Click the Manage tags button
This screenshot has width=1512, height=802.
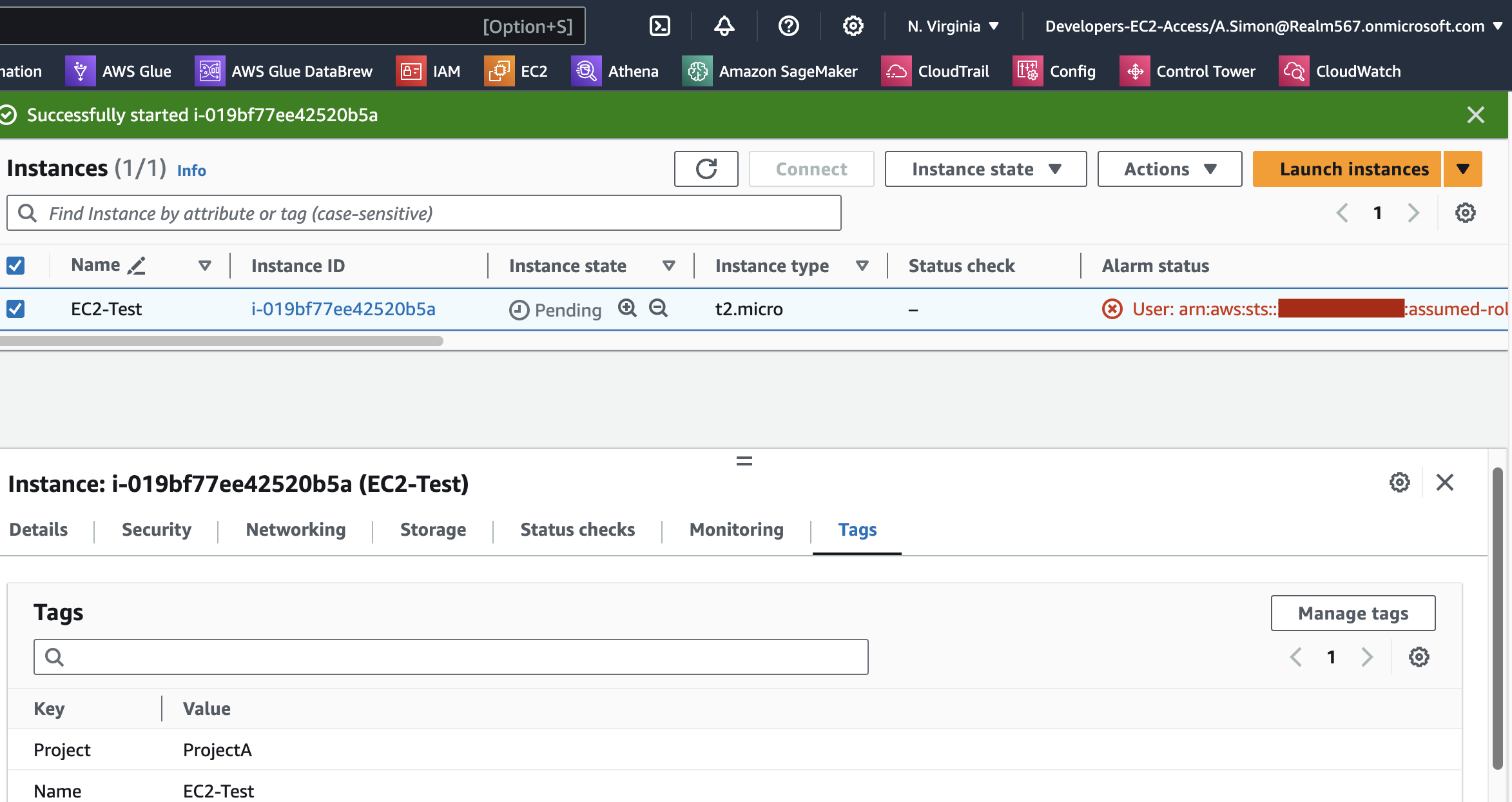1353,613
